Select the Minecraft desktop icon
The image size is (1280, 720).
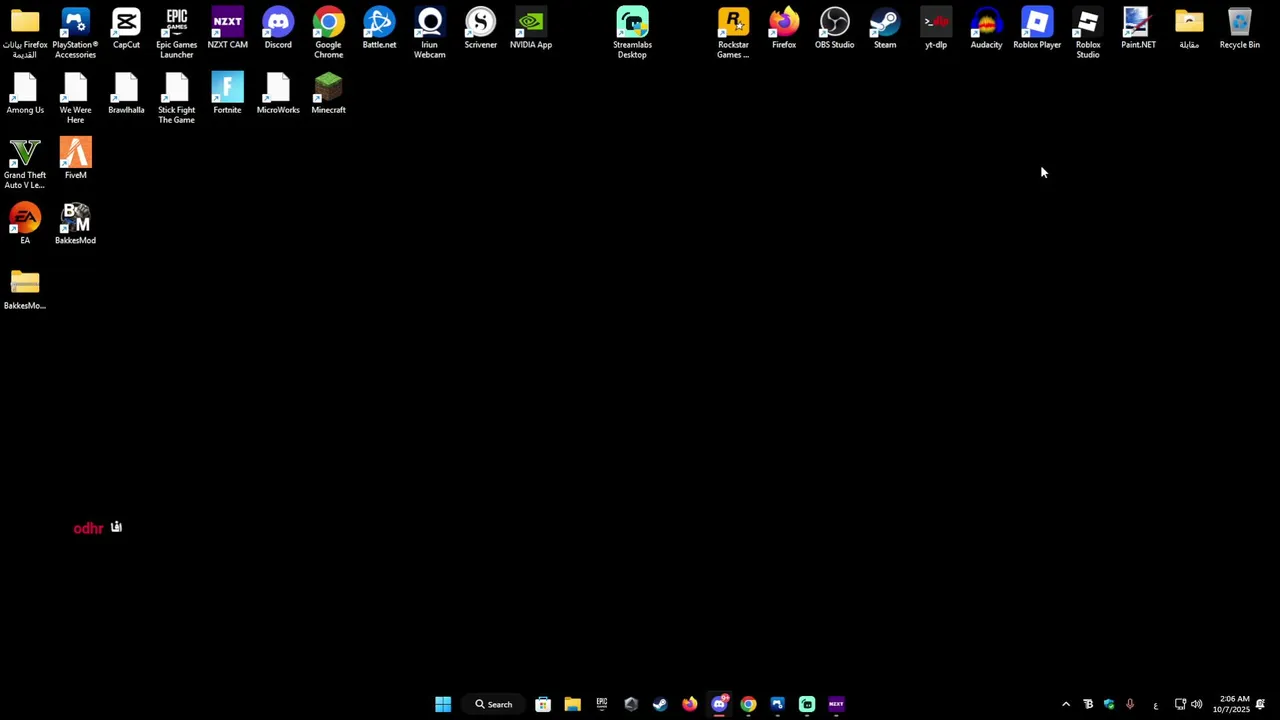pyautogui.click(x=328, y=94)
